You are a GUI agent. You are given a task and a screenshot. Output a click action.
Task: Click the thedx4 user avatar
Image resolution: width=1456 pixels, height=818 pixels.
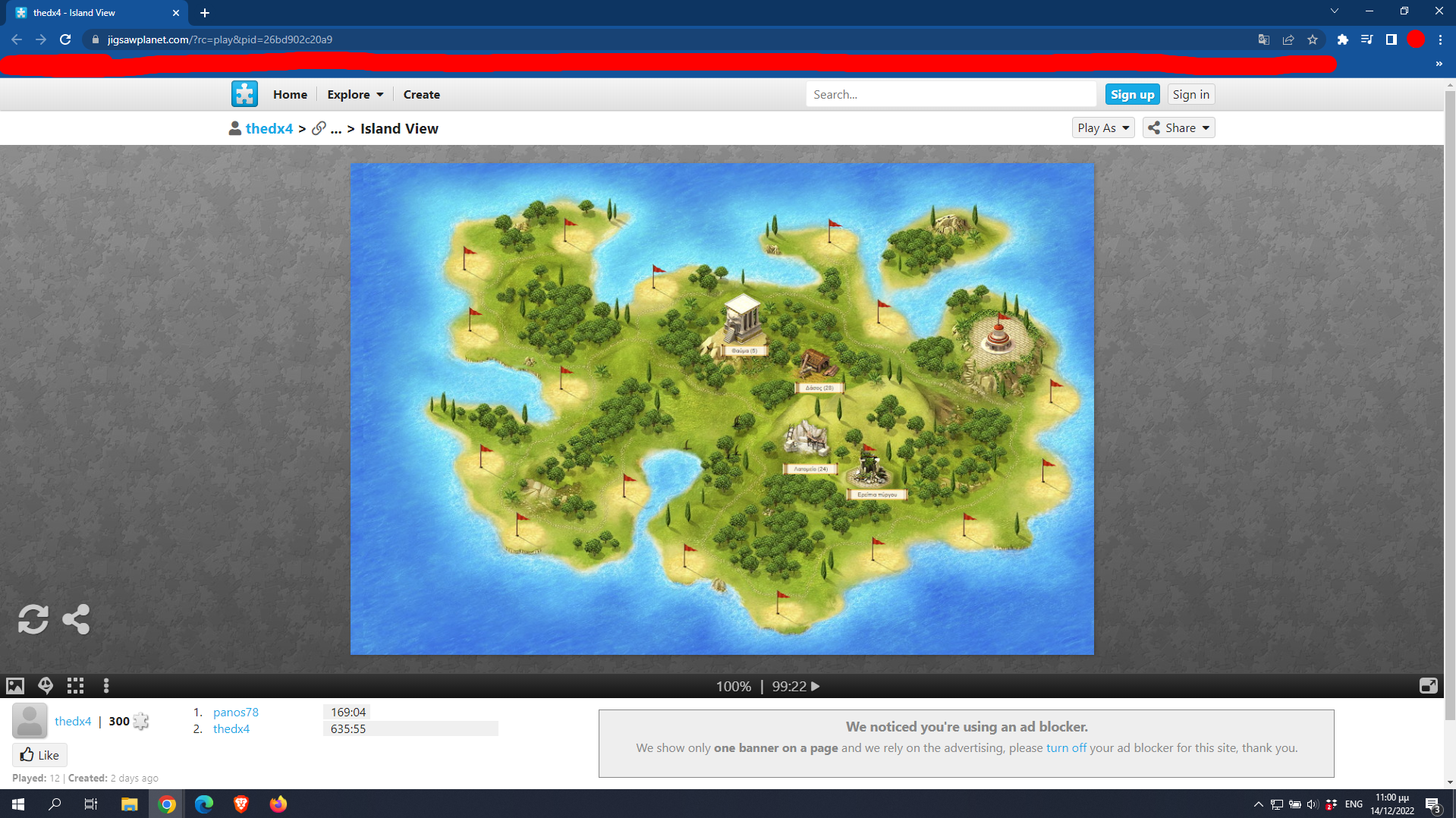click(30, 721)
